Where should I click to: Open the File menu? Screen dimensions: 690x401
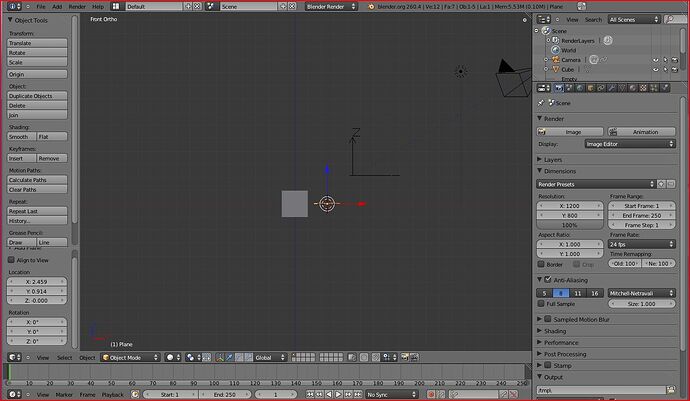point(41,7)
